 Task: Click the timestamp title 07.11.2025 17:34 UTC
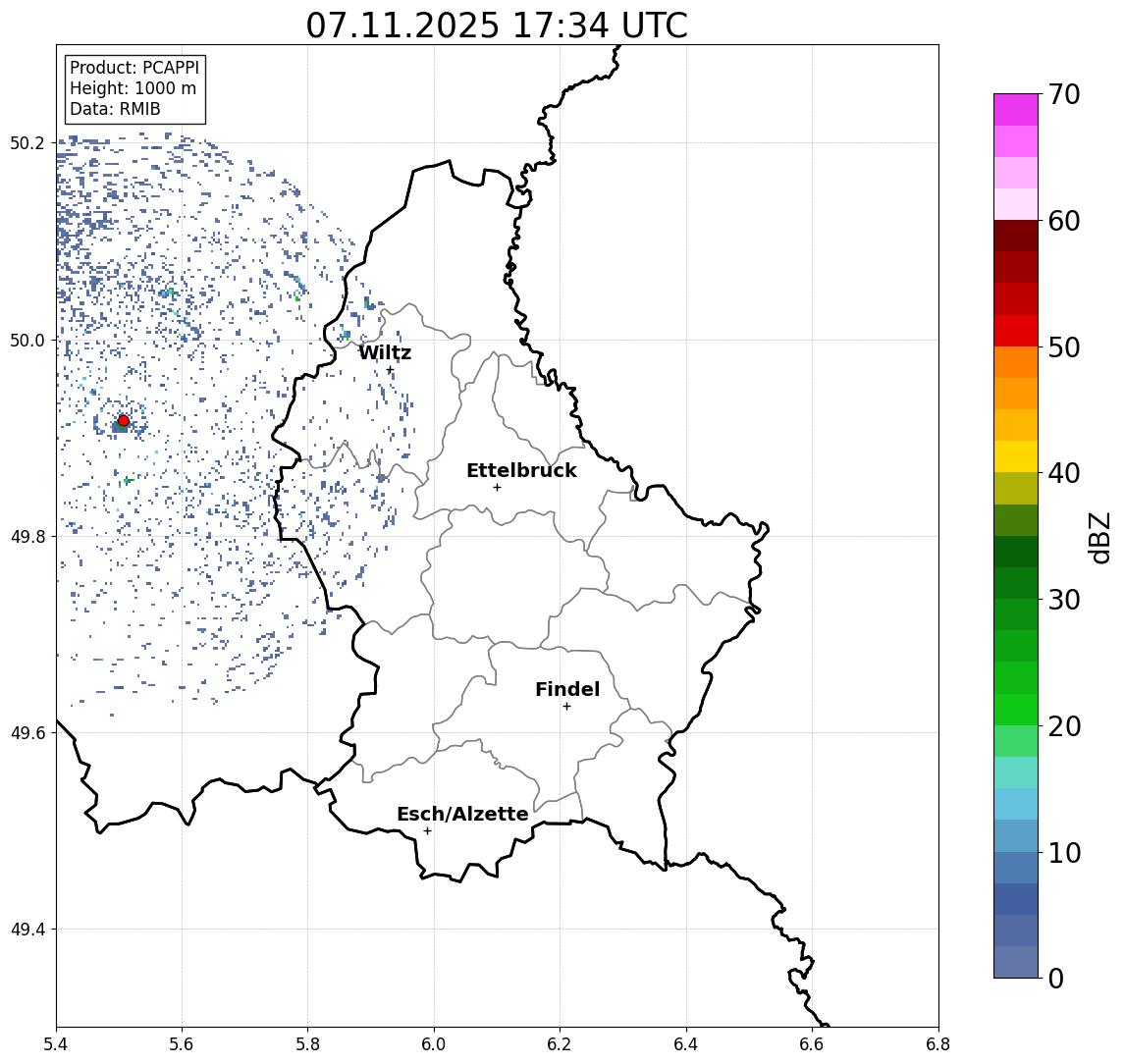point(497,26)
